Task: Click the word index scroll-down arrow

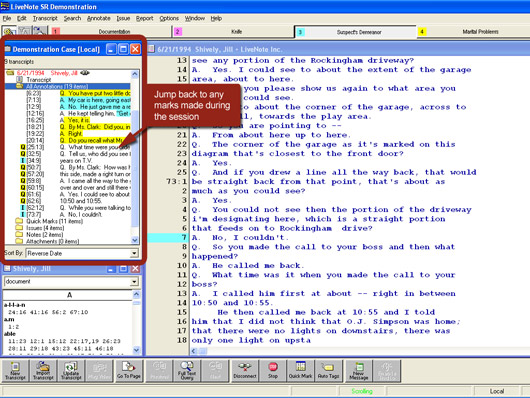Action: (x=137, y=350)
